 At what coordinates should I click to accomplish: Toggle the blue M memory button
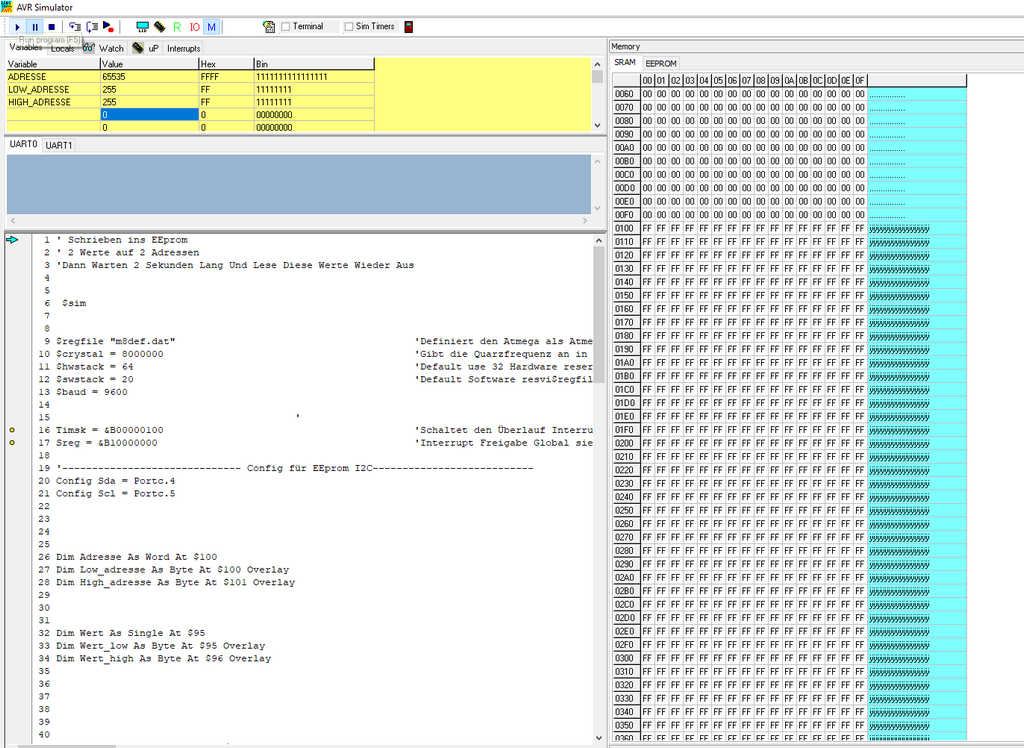click(x=212, y=27)
